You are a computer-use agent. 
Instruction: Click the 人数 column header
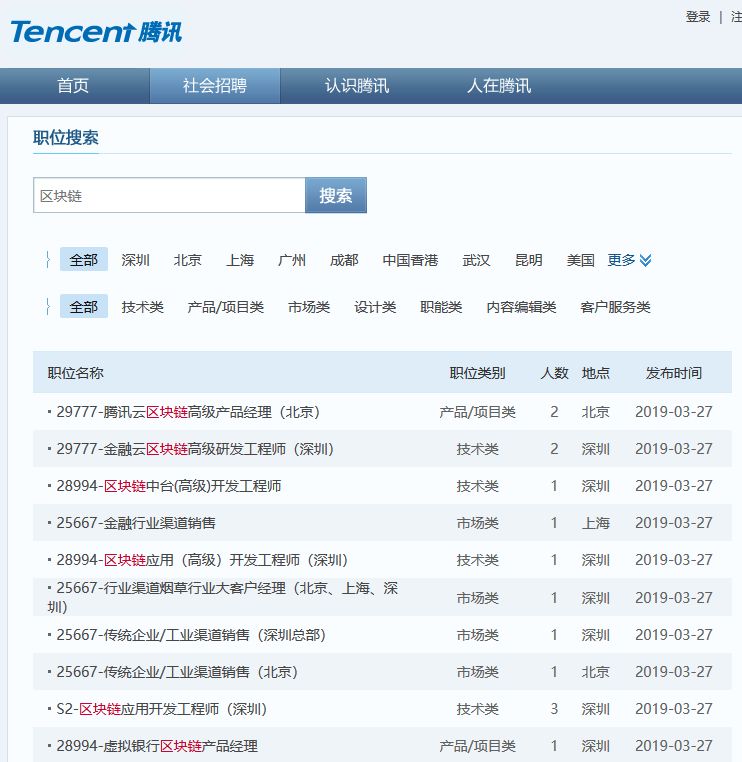coord(554,373)
